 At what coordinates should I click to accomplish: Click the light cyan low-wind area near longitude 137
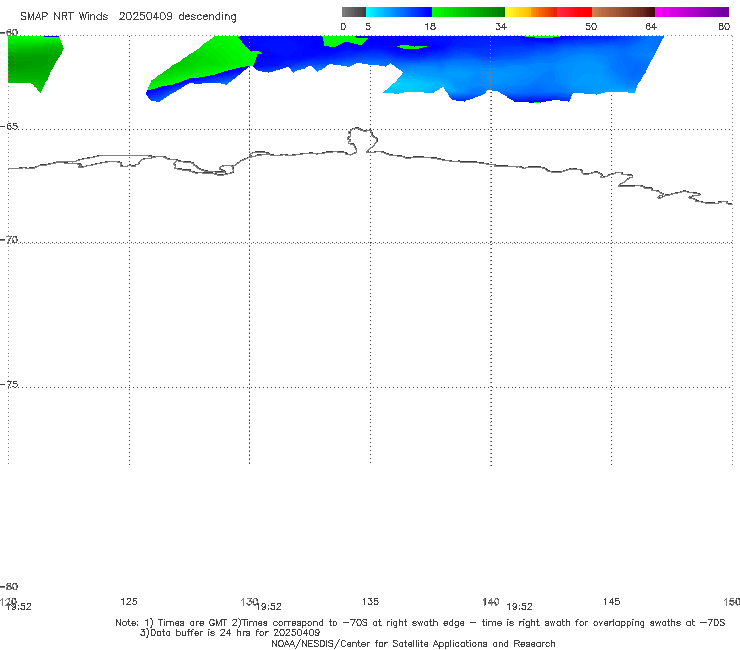click(x=415, y=83)
